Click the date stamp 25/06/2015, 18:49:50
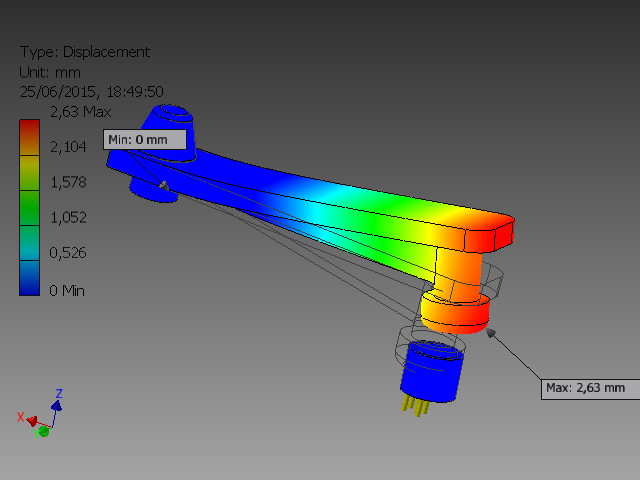 tap(91, 91)
